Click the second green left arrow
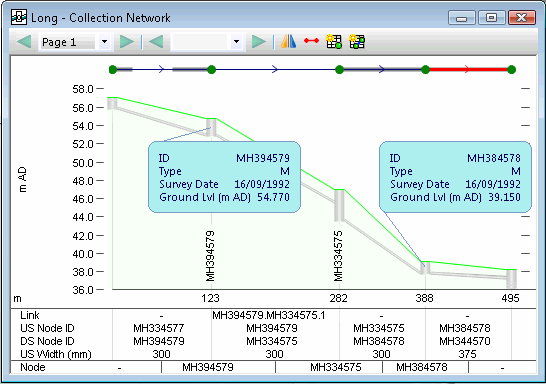546x384 pixels. point(156,42)
